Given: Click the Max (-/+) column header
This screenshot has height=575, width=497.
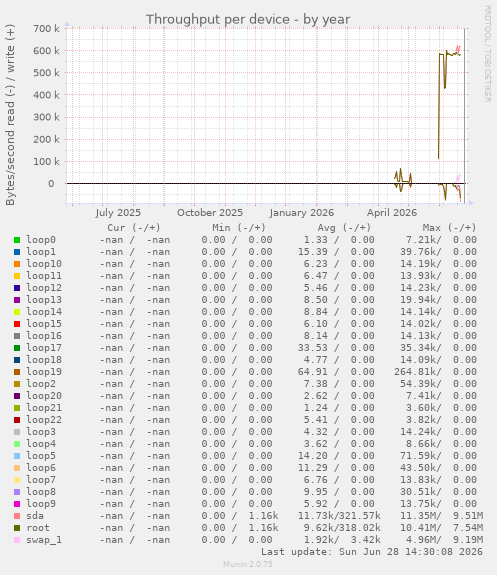Looking at the screenshot, I should point(449,228).
